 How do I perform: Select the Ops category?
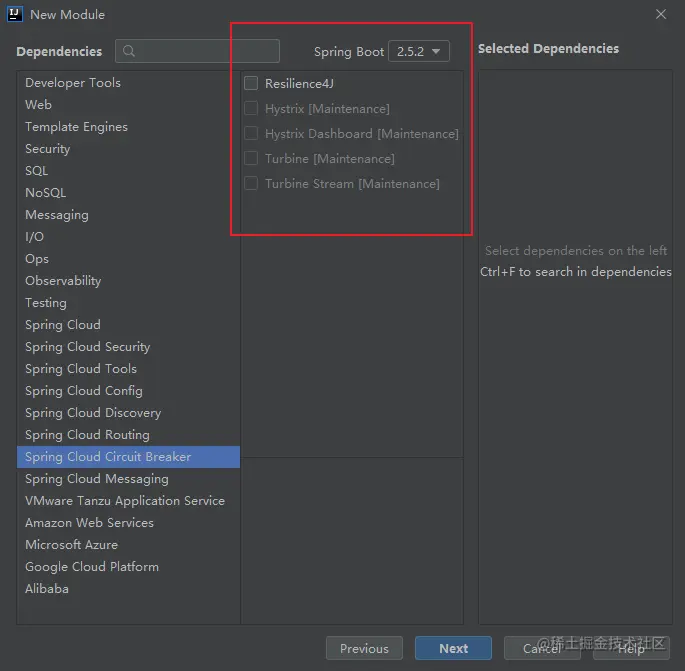coord(128,259)
